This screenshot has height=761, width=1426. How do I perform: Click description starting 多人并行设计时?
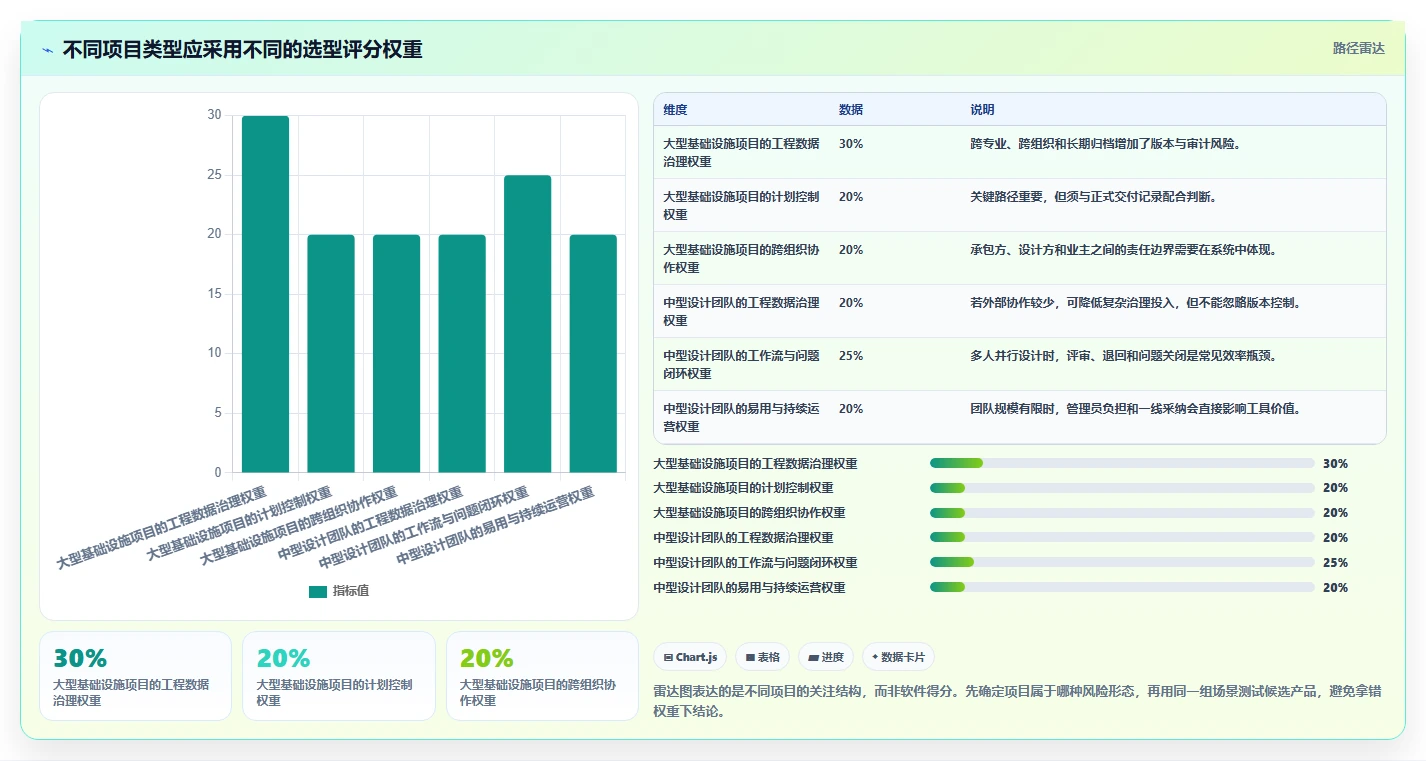point(1123,356)
